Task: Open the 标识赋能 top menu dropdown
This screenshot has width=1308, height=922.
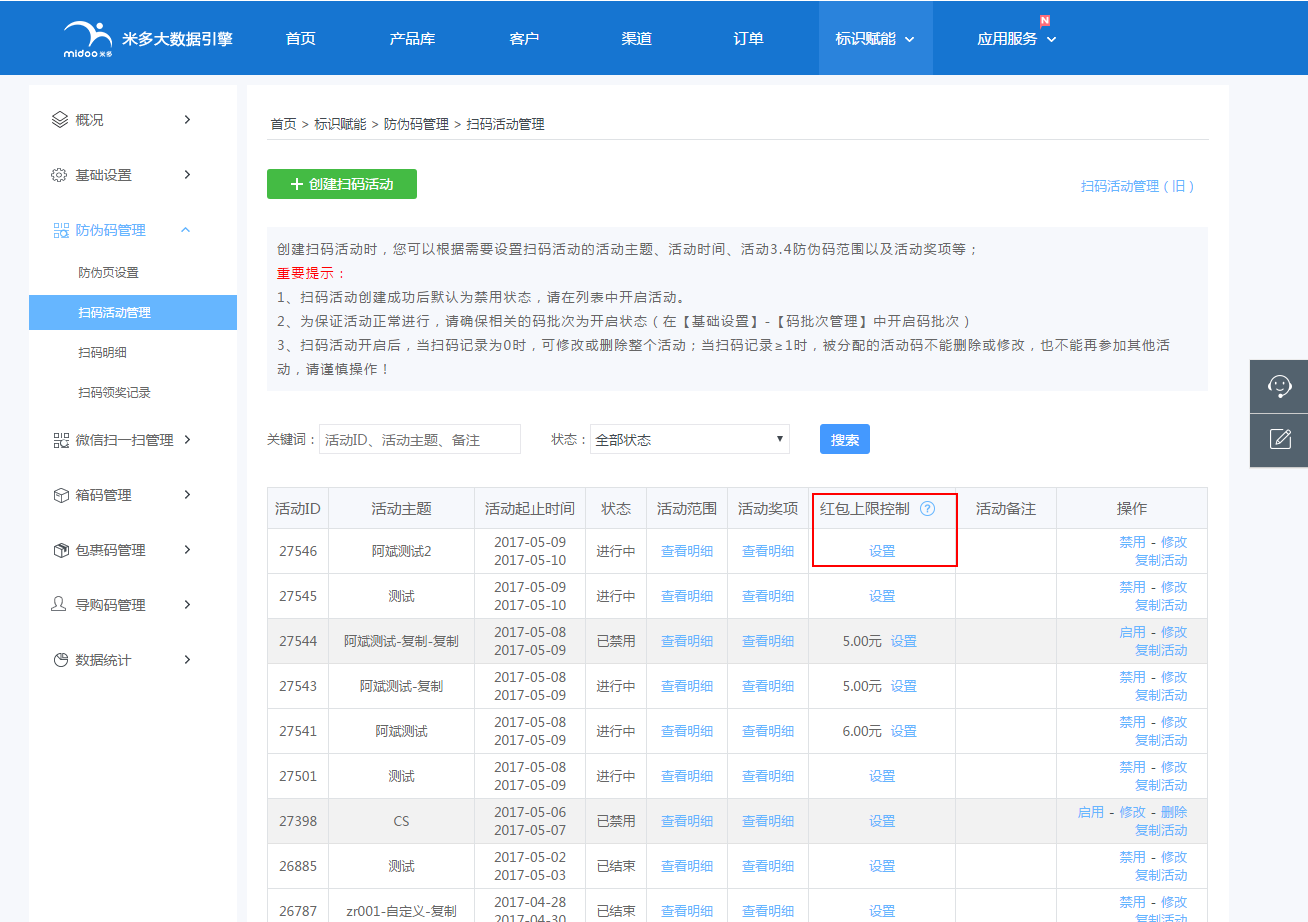Action: point(875,39)
